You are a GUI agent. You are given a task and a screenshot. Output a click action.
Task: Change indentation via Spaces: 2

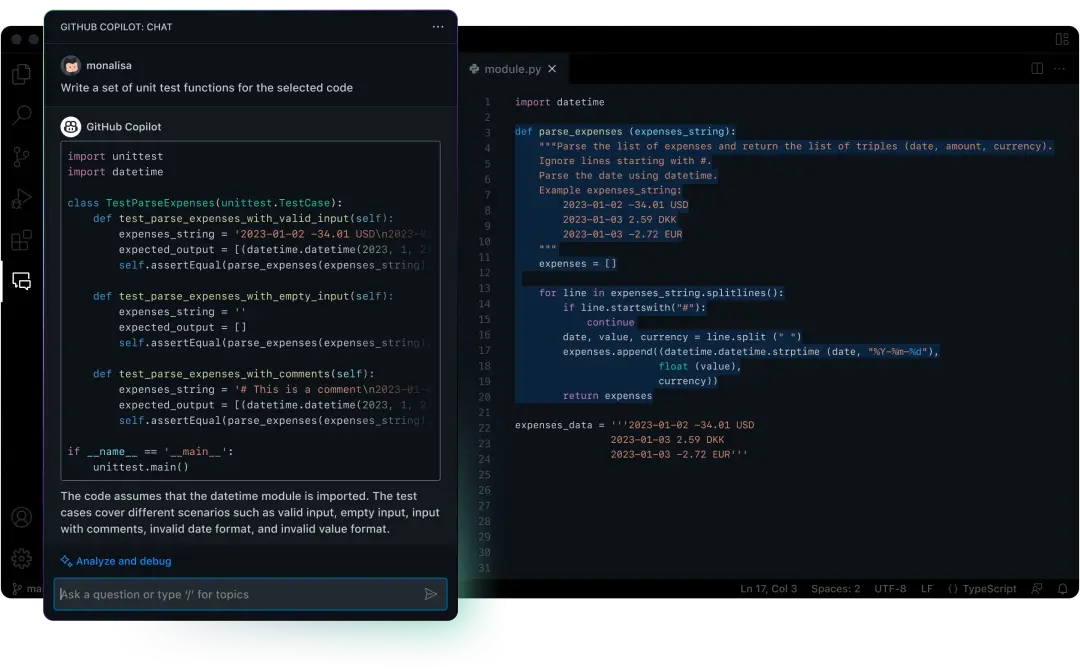click(835, 589)
